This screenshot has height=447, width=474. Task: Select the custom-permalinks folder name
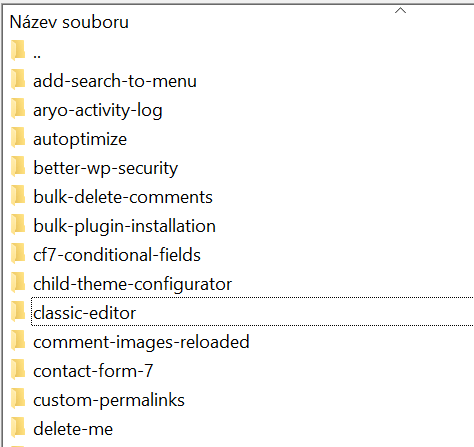click(109, 400)
